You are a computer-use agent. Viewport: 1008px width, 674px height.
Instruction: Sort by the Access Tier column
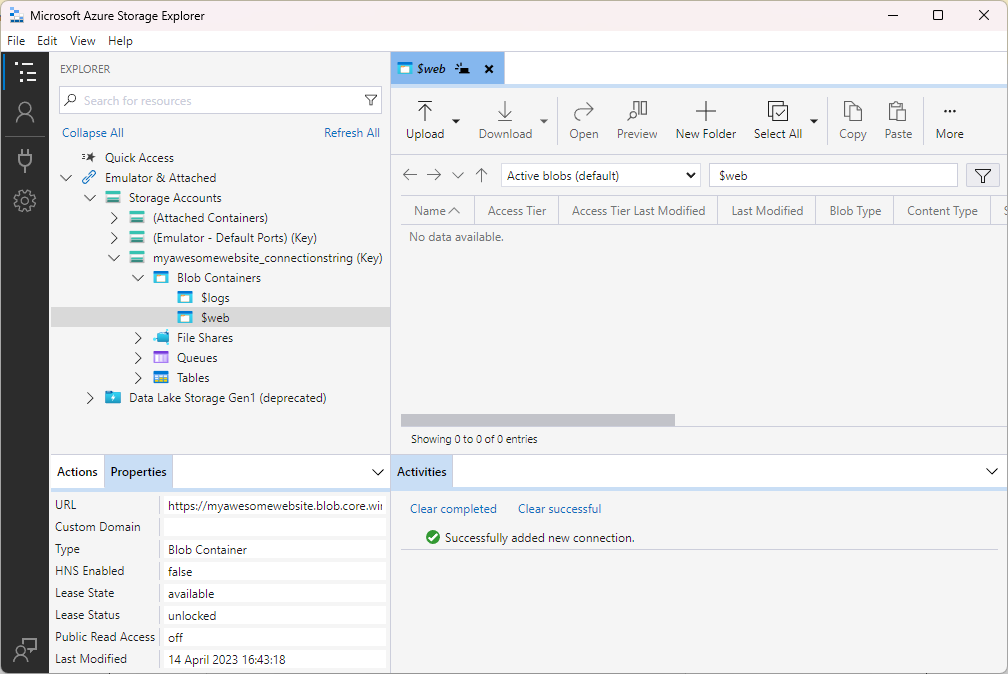[516, 211]
